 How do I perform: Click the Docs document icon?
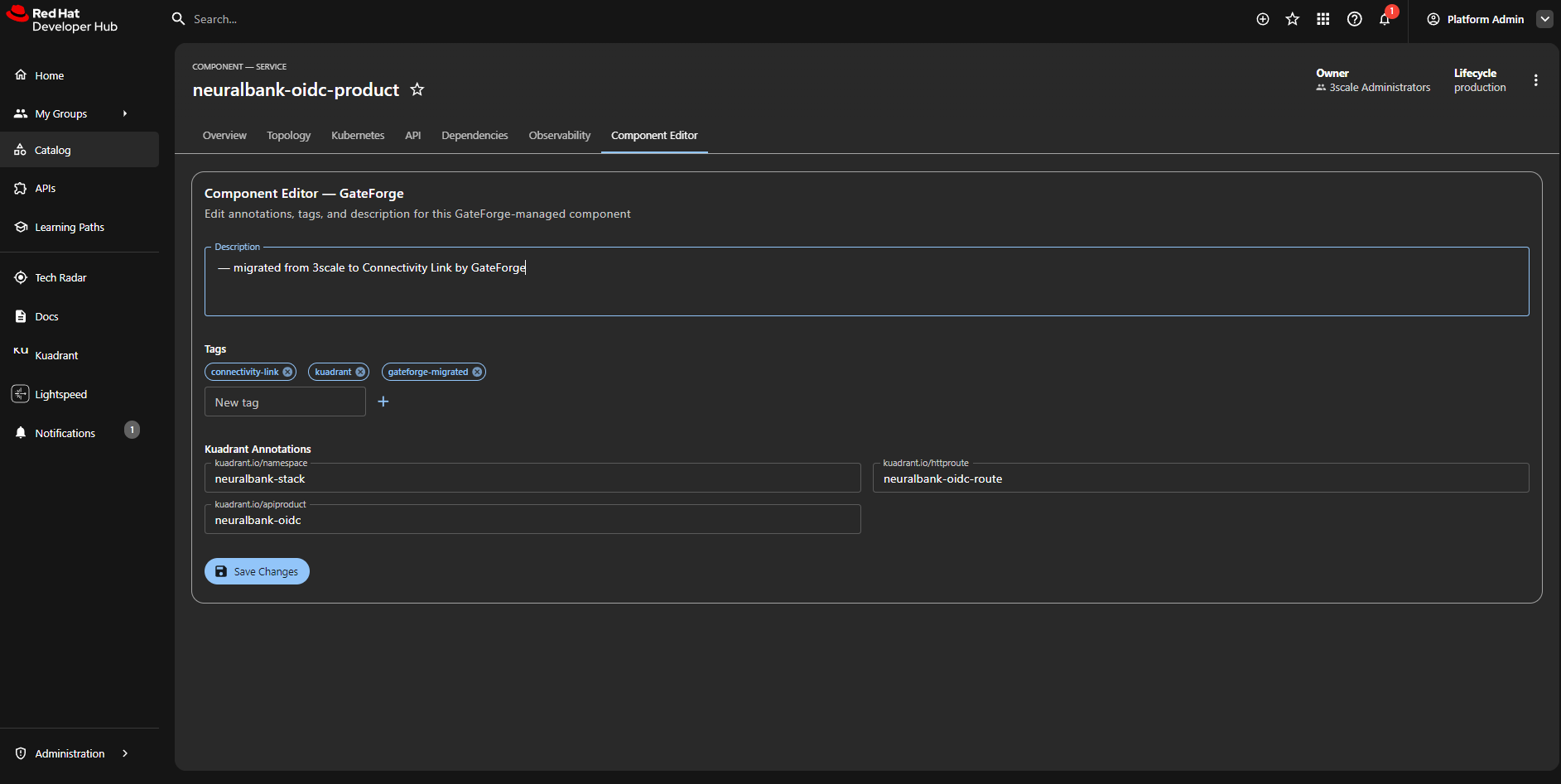click(21, 316)
